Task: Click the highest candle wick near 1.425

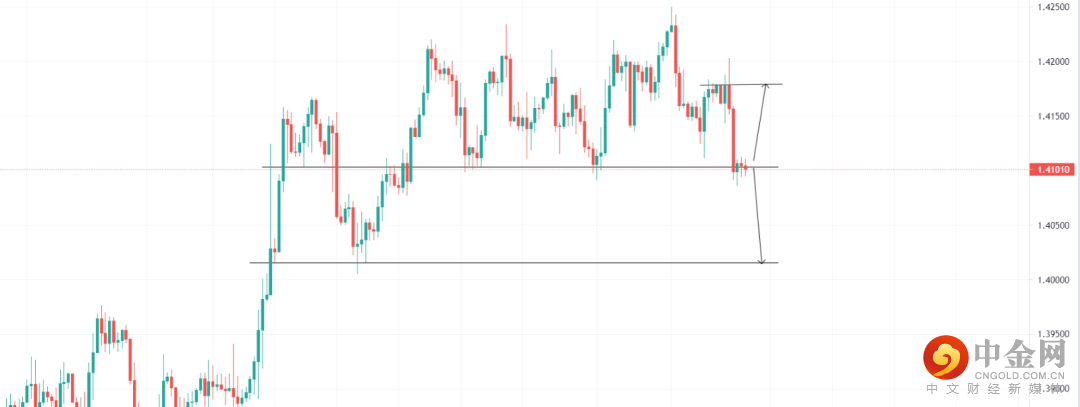Action: [671, 10]
